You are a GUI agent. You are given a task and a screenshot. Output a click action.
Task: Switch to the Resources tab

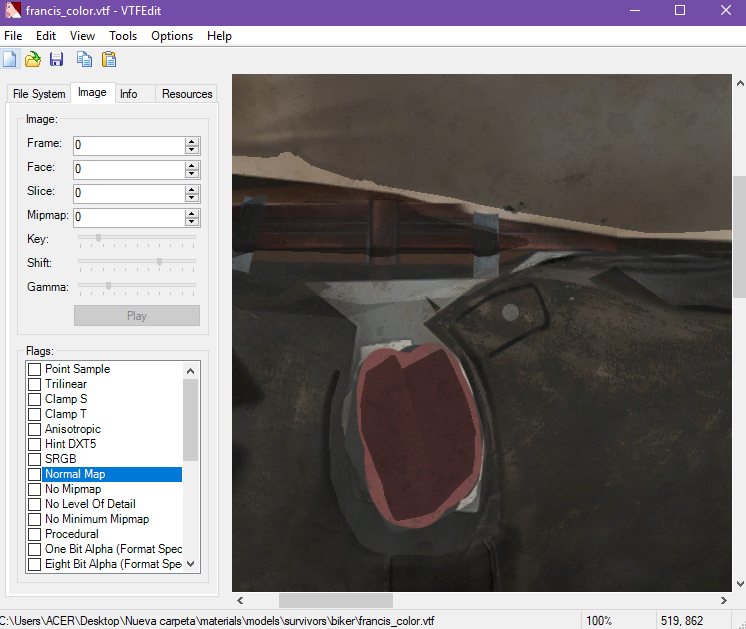pos(186,94)
